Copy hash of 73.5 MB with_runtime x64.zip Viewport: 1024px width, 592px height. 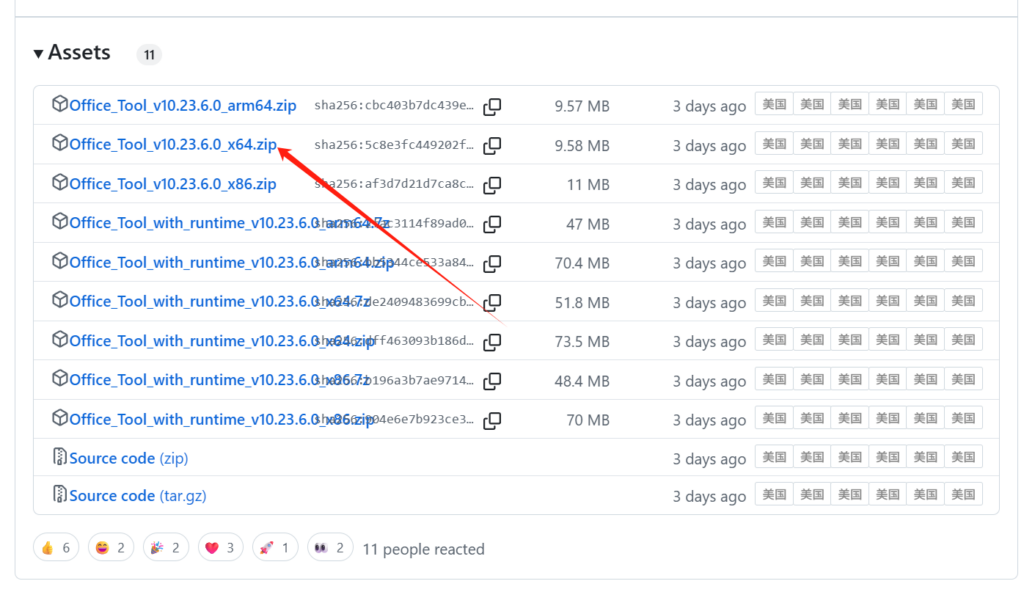pyautogui.click(x=492, y=342)
